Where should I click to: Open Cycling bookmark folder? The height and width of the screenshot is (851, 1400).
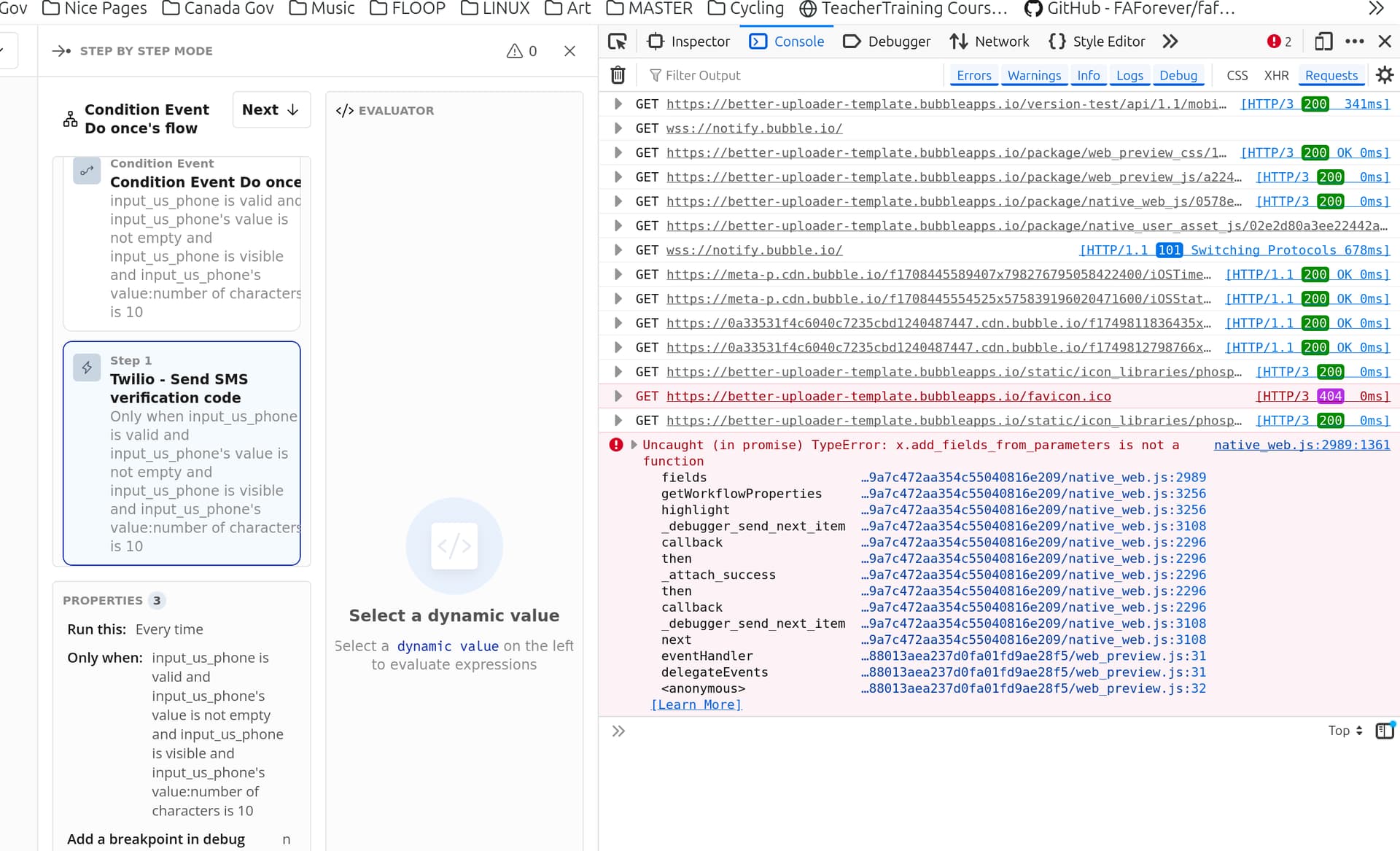[x=746, y=9]
